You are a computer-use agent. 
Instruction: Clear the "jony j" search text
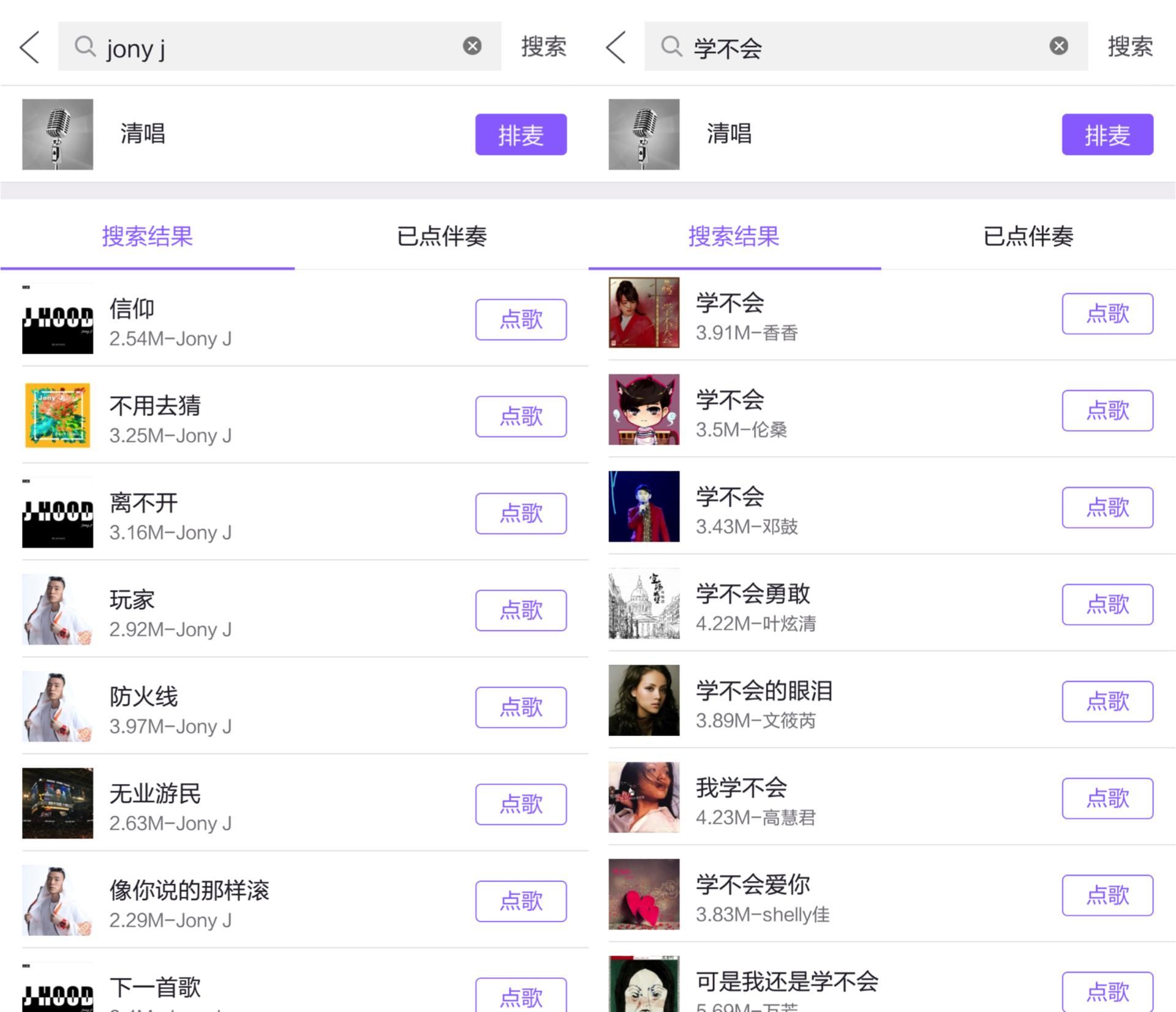click(x=472, y=45)
